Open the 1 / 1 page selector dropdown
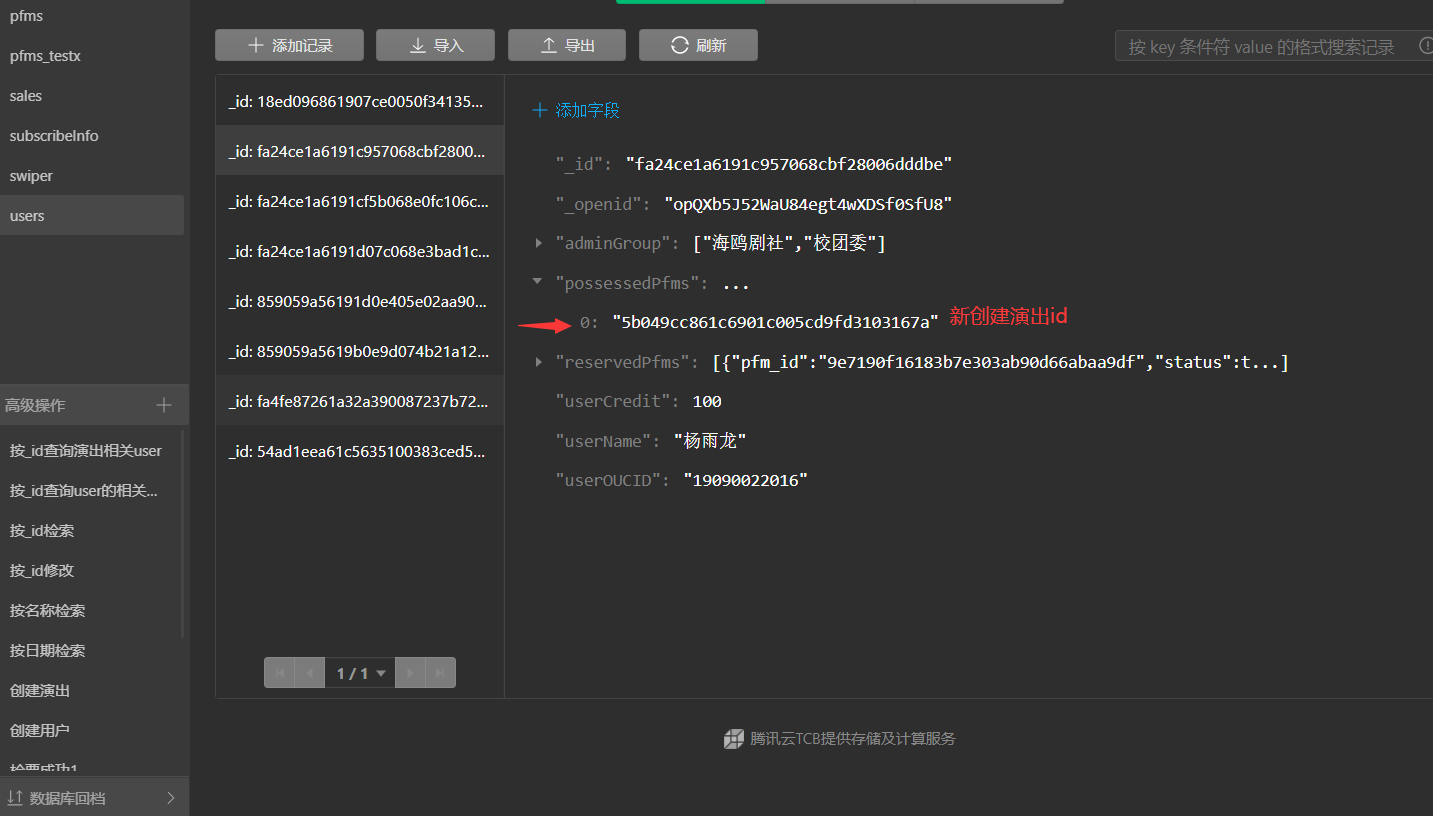The image size is (1433, 816). pyautogui.click(x=360, y=673)
